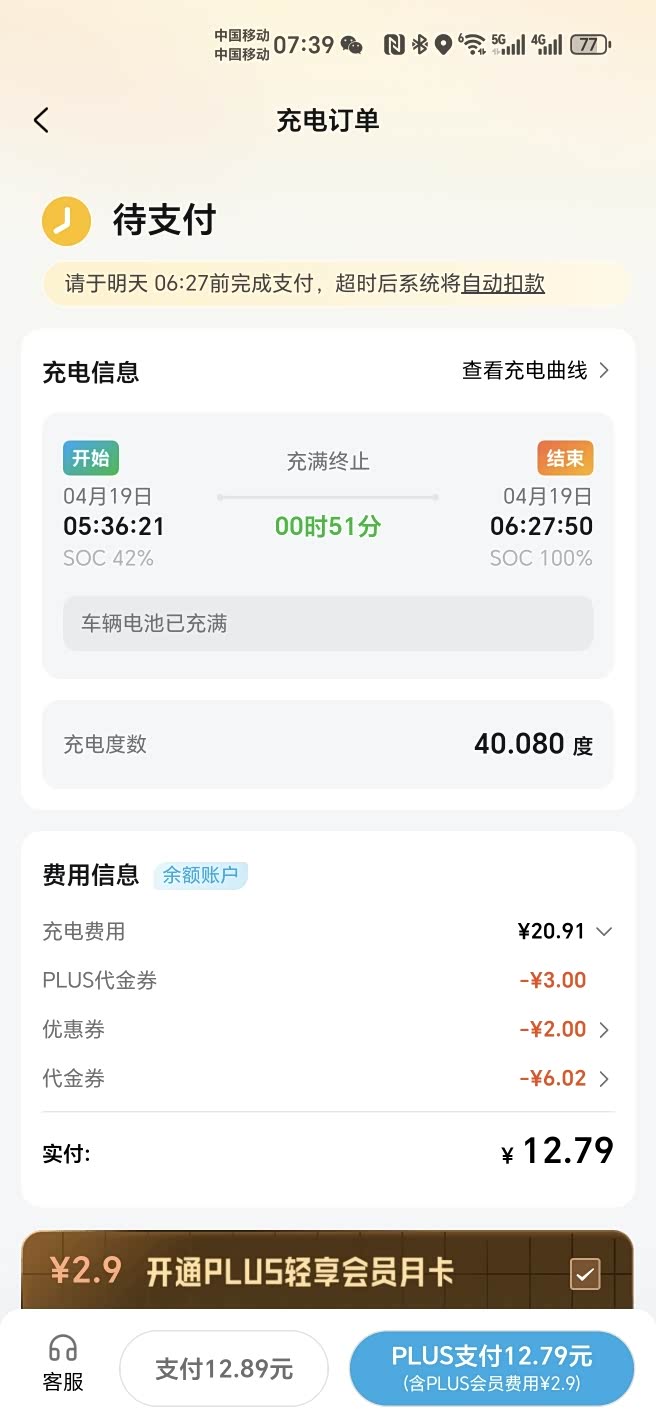The width and height of the screenshot is (656, 1424).
Task: Tap the auto-deduction underlined link
Action: click(503, 284)
